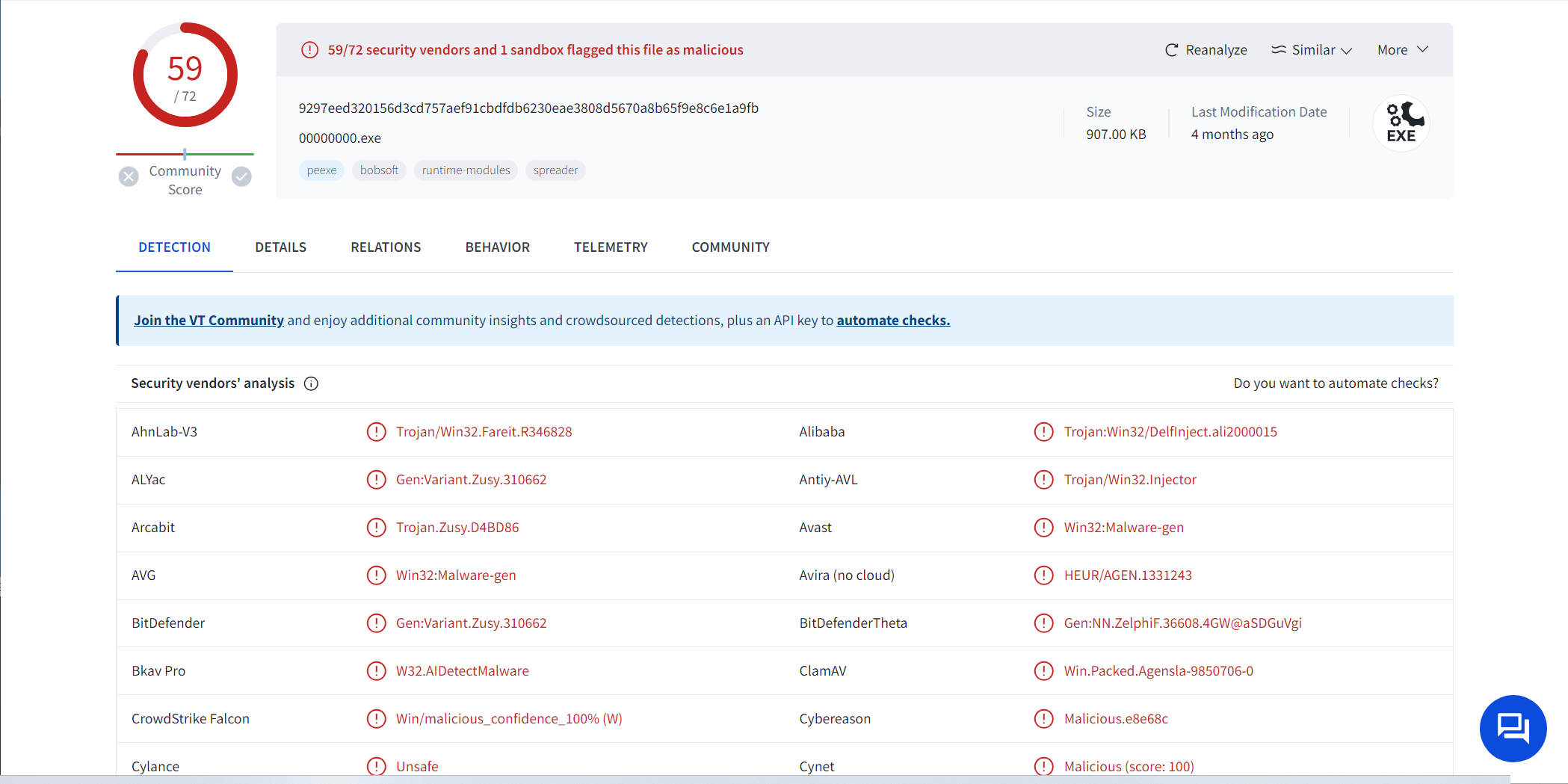Click the alert icon in malicious banner
The image size is (1568, 784).
(x=309, y=50)
